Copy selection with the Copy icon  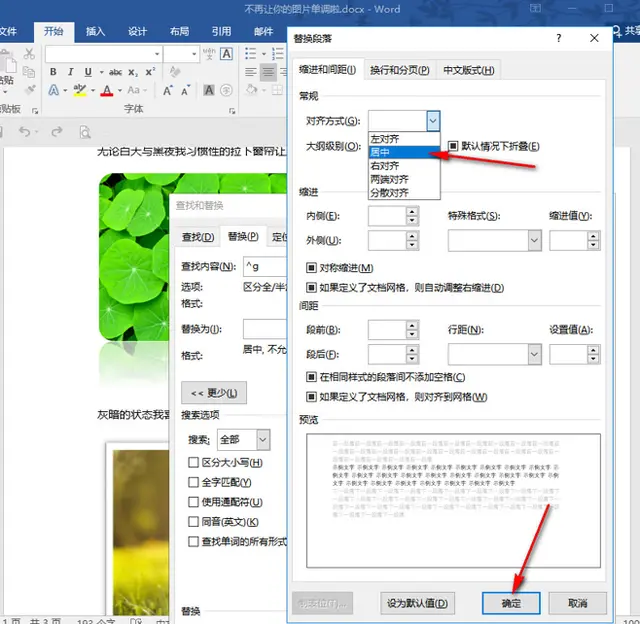(x=29, y=72)
